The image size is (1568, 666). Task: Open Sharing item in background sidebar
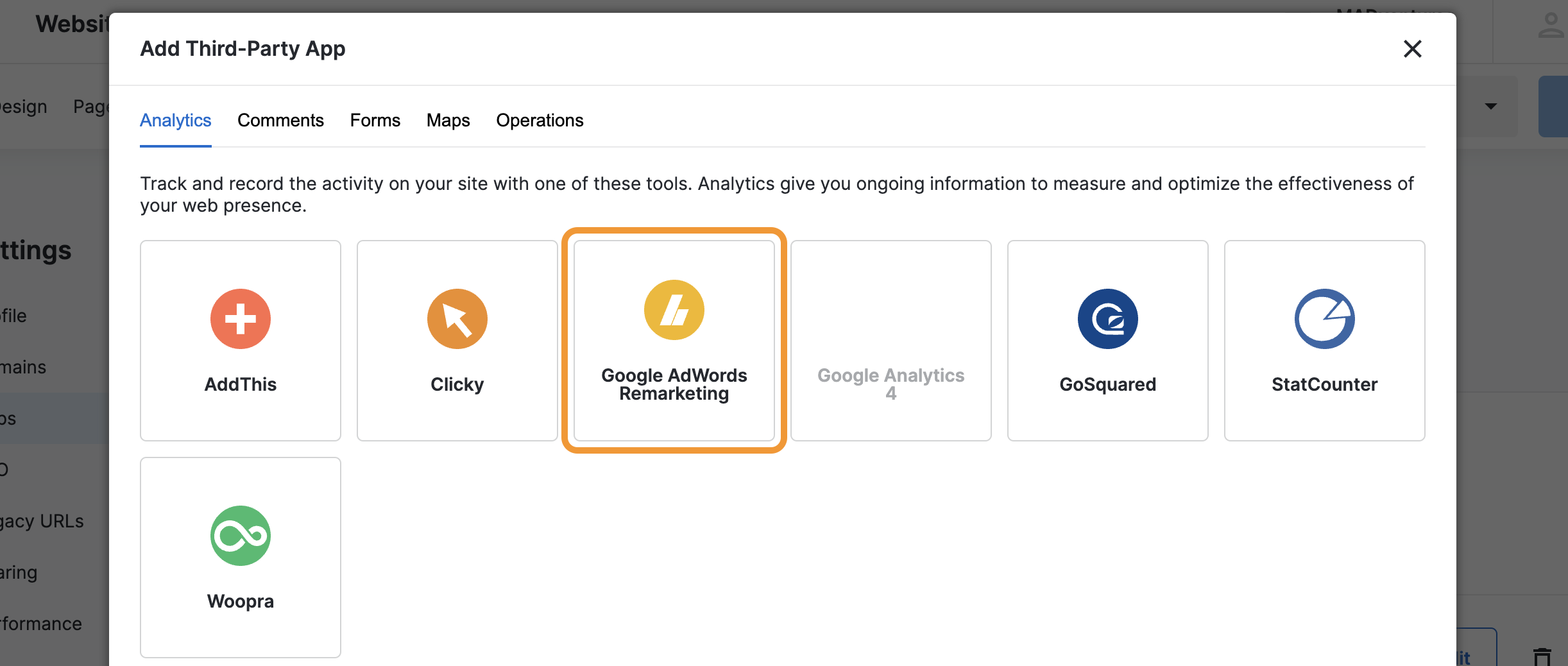pyautogui.click(x=19, y=572)
